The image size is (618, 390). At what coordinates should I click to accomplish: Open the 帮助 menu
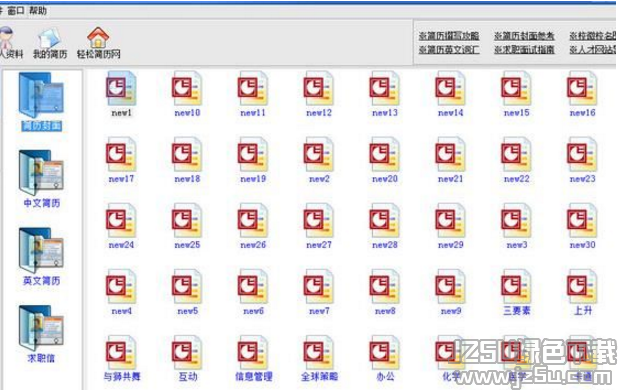38,11
